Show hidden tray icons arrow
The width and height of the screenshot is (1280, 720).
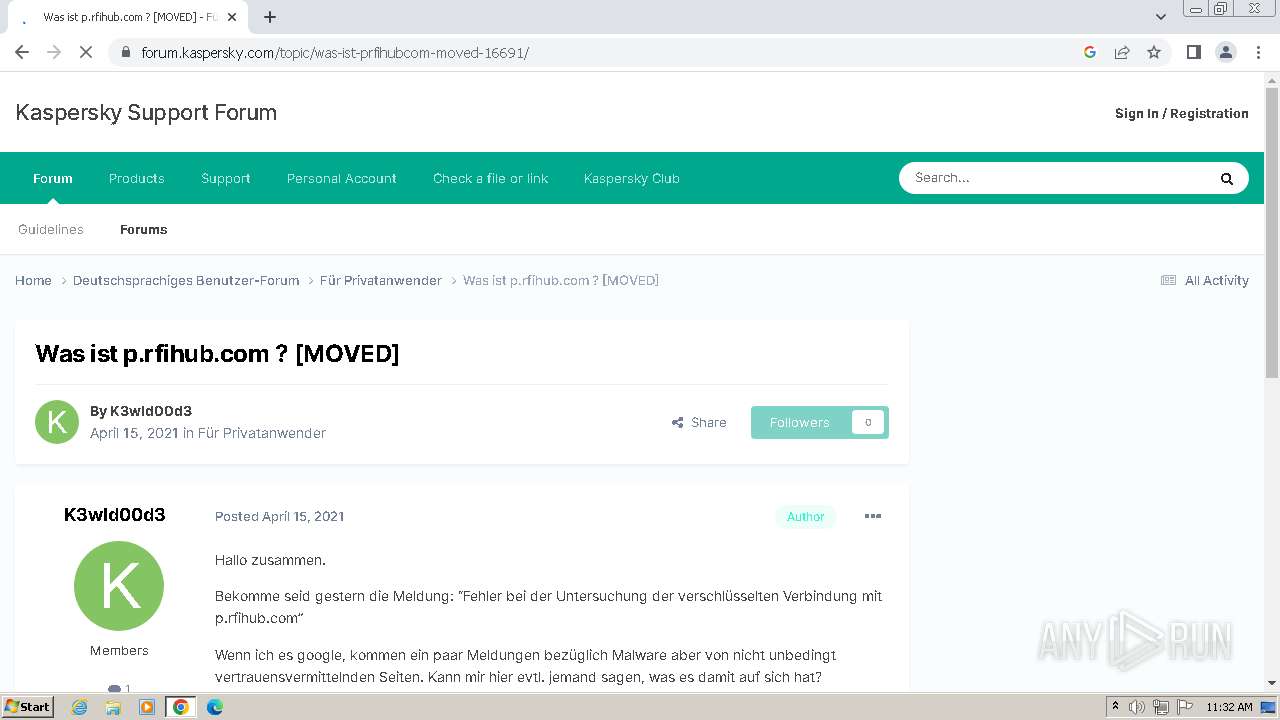[1116, 706]
